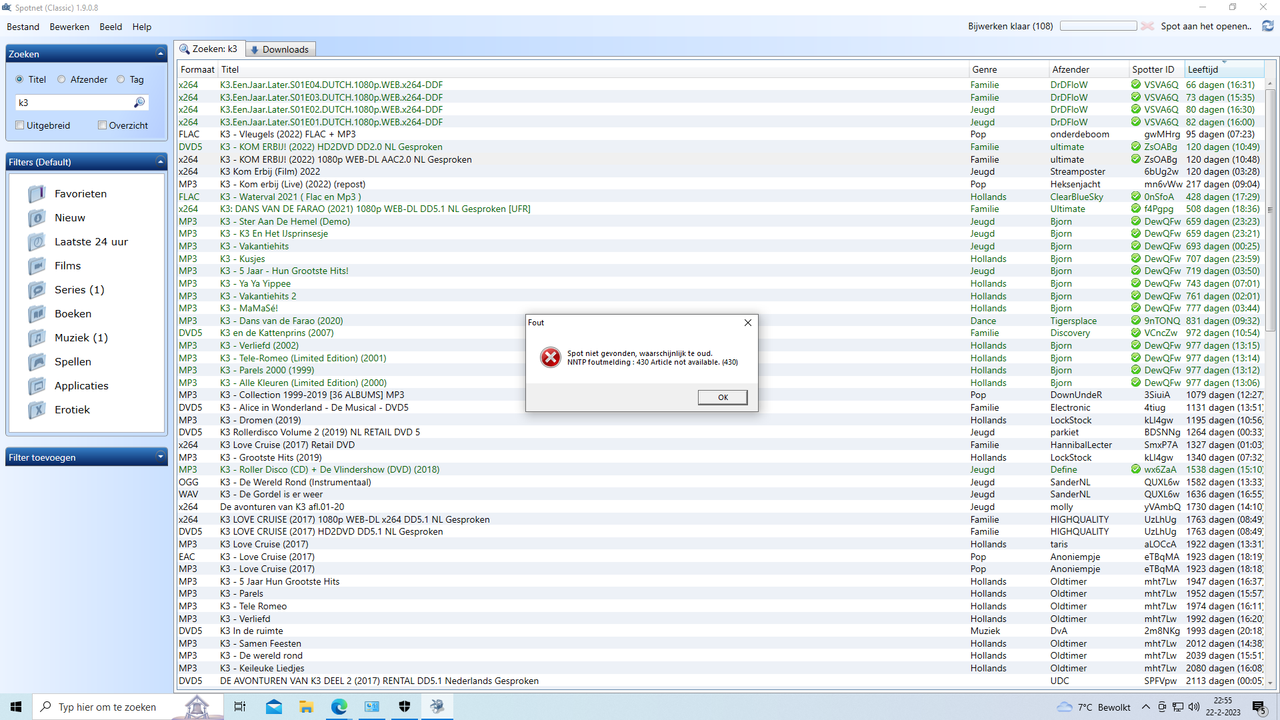Click the magnifier search icon
The width and height of the screenshot is (1280, 720).
(x=140, y=102)
